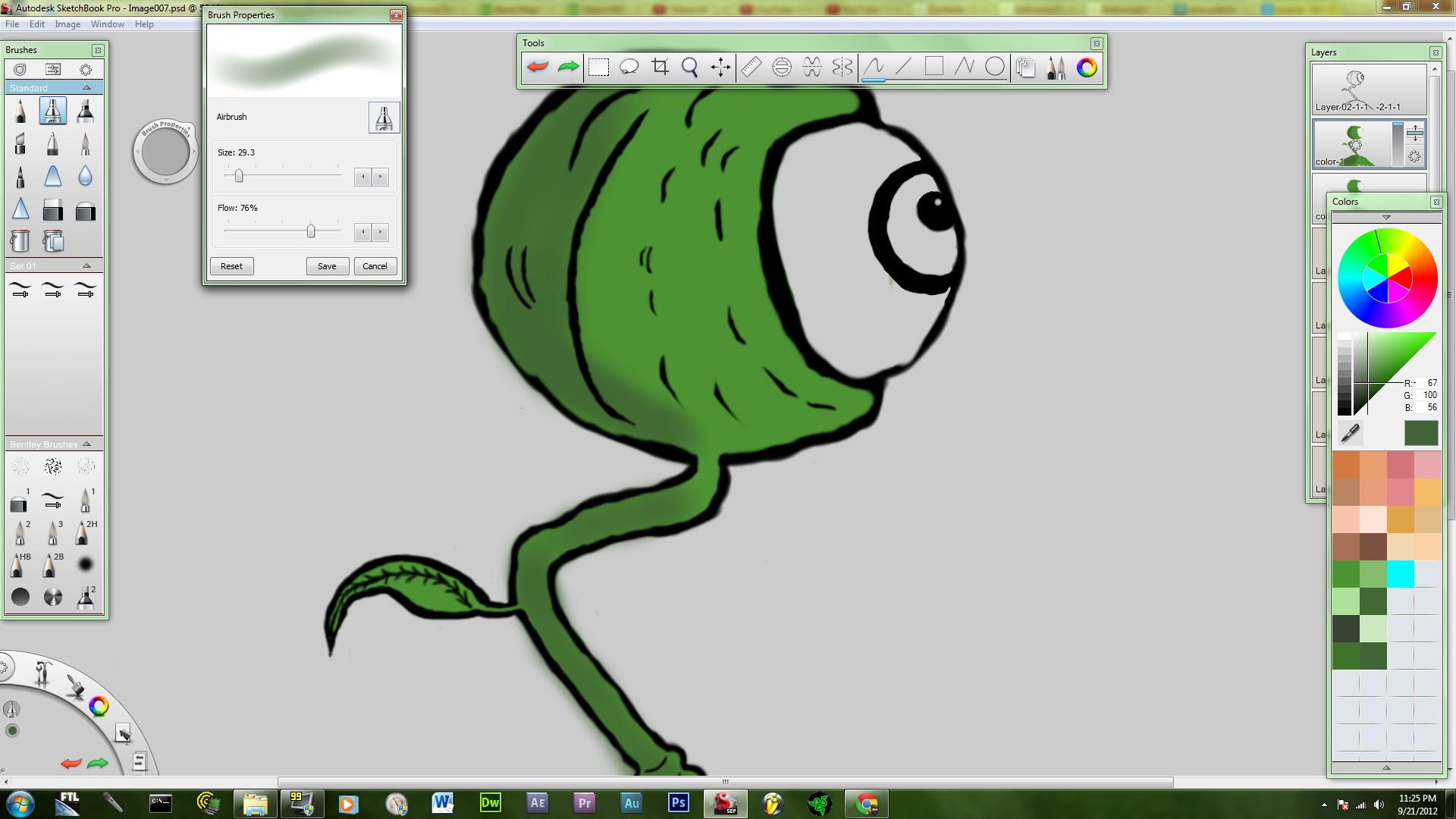Open the File menu
1456x819 pixels.
pyautogui.click(x=12, y=24)
